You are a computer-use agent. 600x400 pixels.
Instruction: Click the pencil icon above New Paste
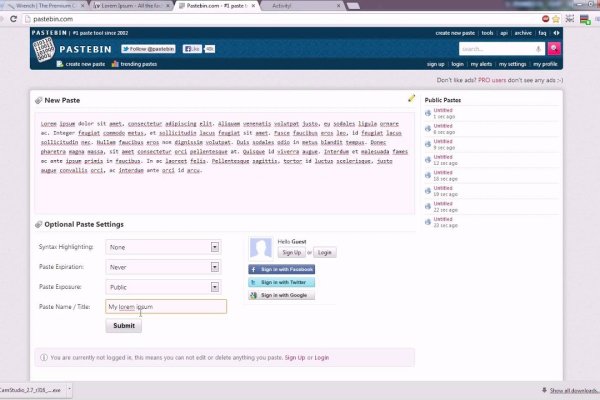[x=411, y=98]
